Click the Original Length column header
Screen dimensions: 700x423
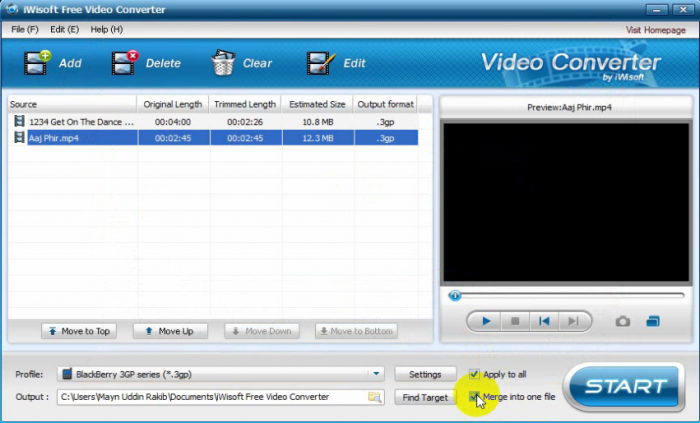[173, 104]
